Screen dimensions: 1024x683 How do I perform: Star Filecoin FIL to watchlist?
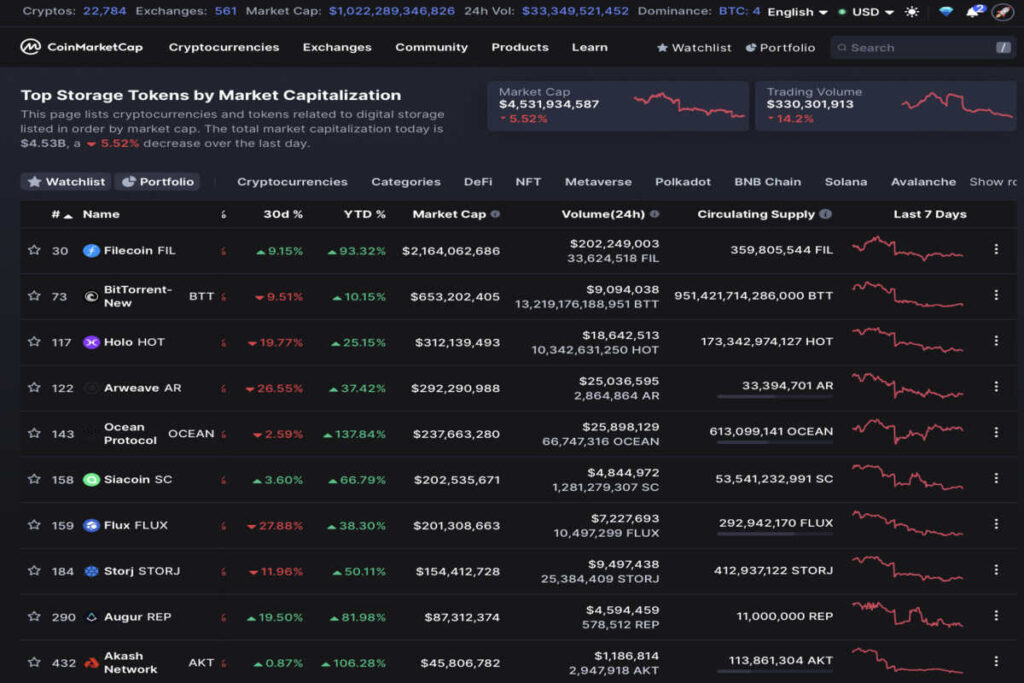[x=34, y=250]
